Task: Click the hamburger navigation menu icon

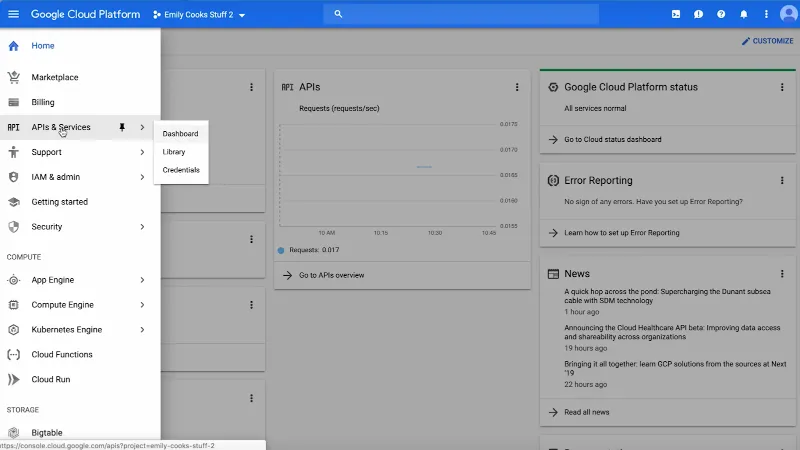Action: [x=14, y=14]
